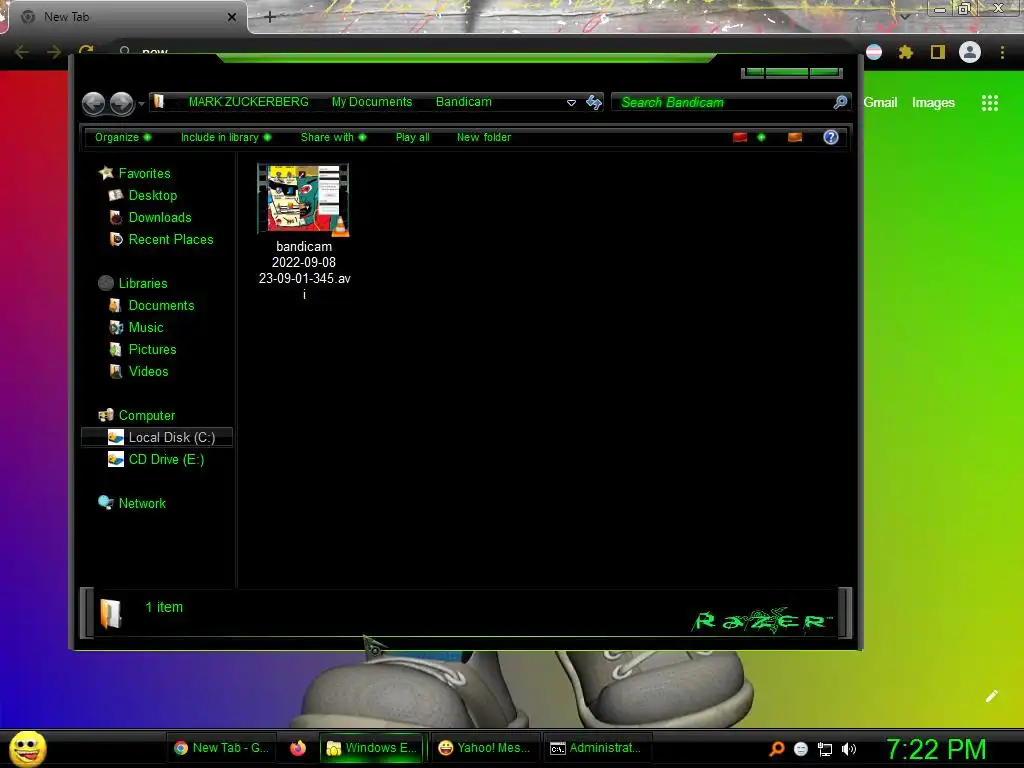This screenshot has width=1024, height=768.
Task: Click the network tray icon
Action: pos(825,749)
